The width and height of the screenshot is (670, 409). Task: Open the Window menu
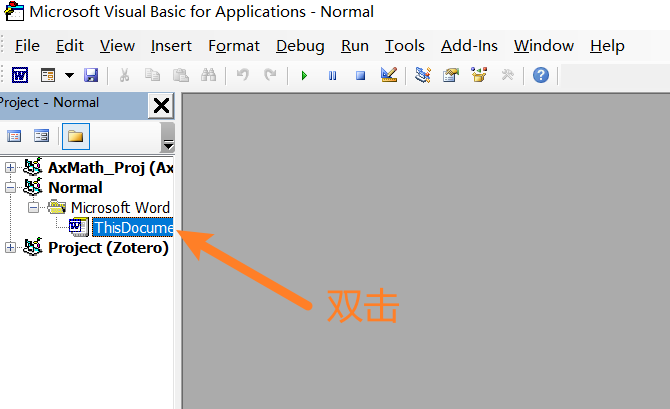(x=544, y=46)
